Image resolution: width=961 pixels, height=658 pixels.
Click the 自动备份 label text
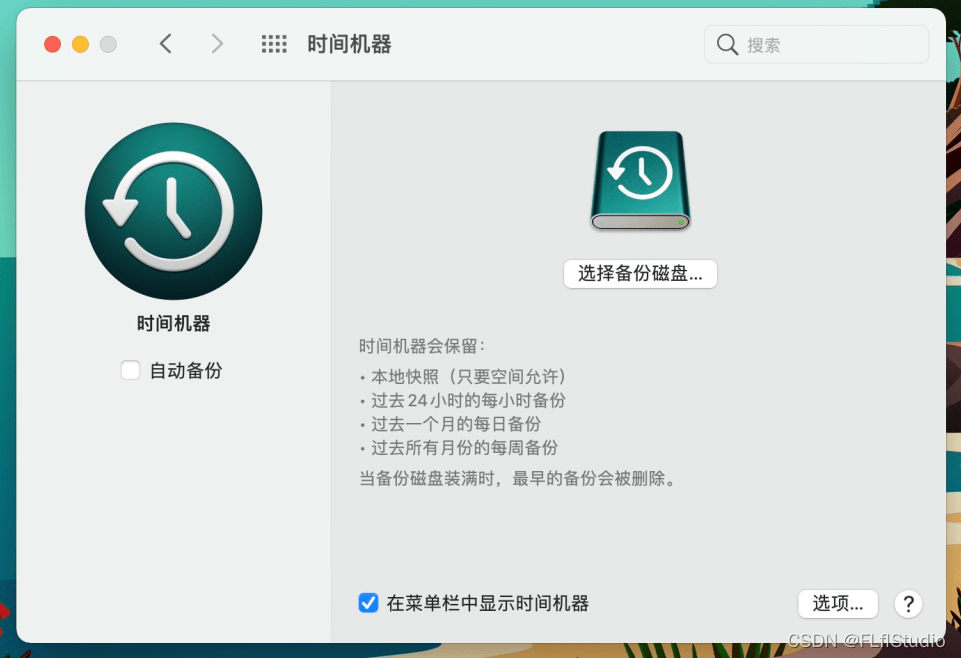click(186, 371)
